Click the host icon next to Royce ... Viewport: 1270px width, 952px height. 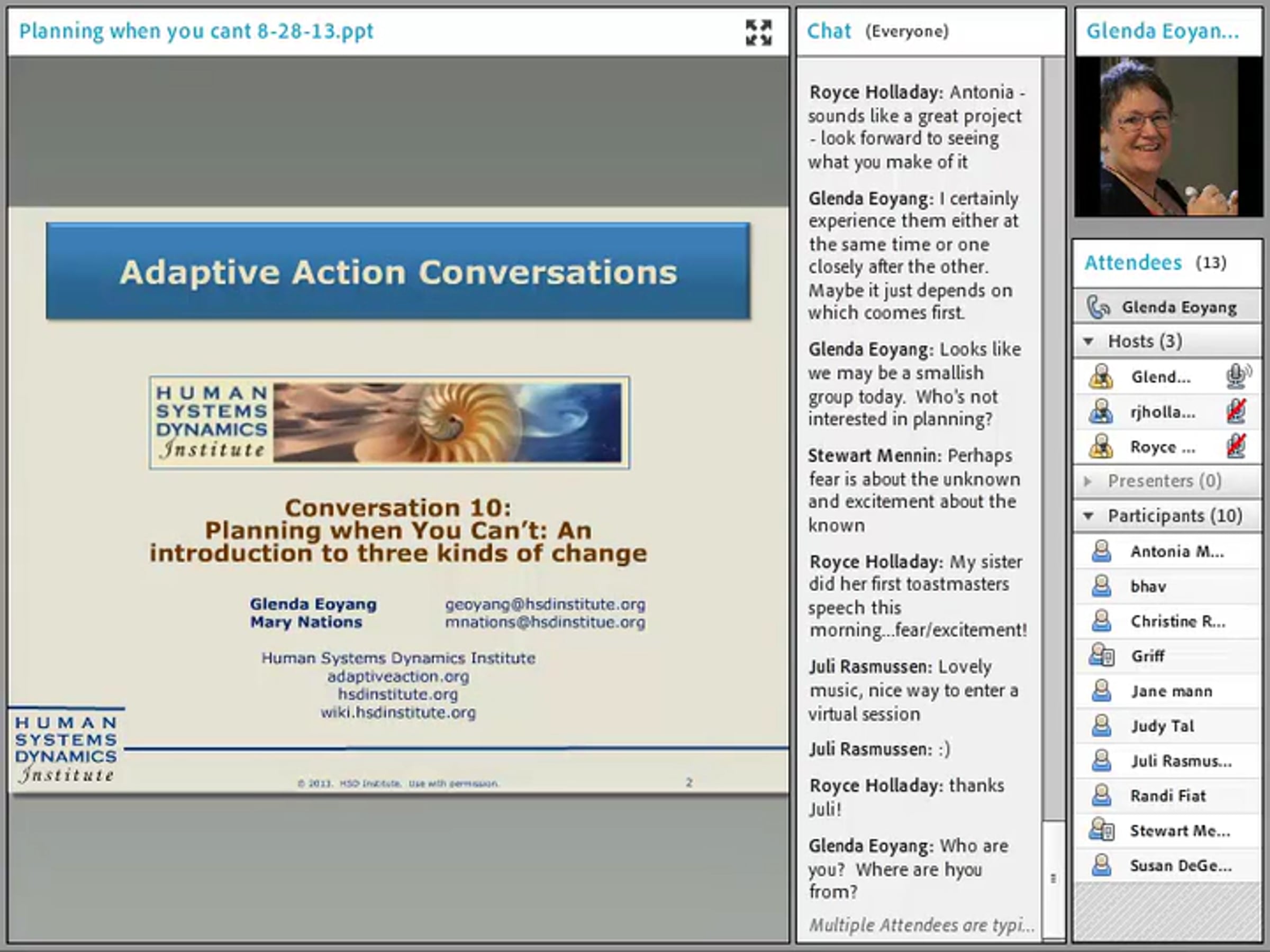1101,446
